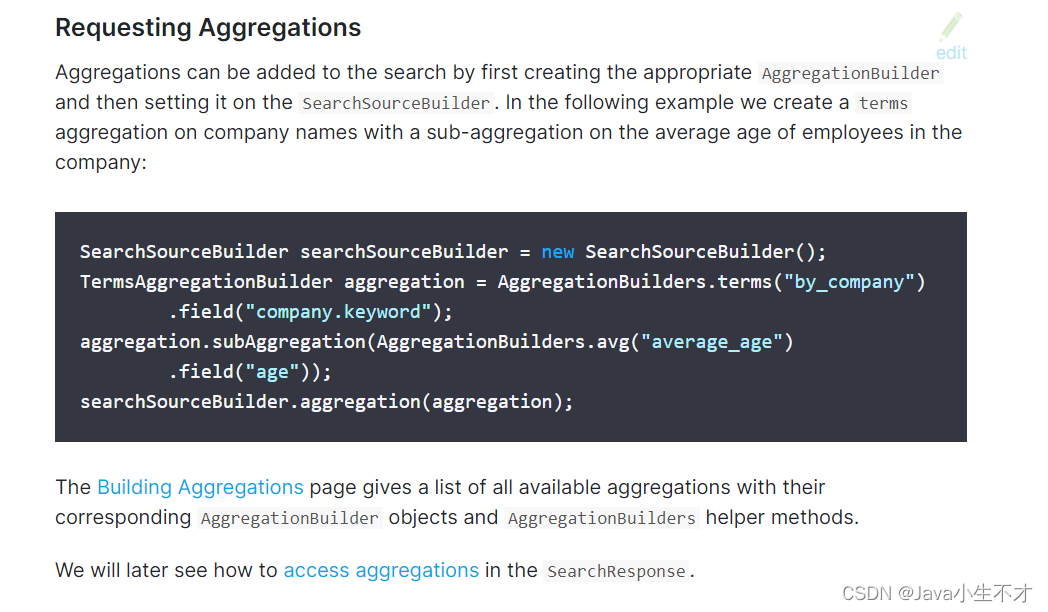Click the TermsAggregationBuilder word in code
Viewport: 1048px width, 612px height.
pos(206,282)
